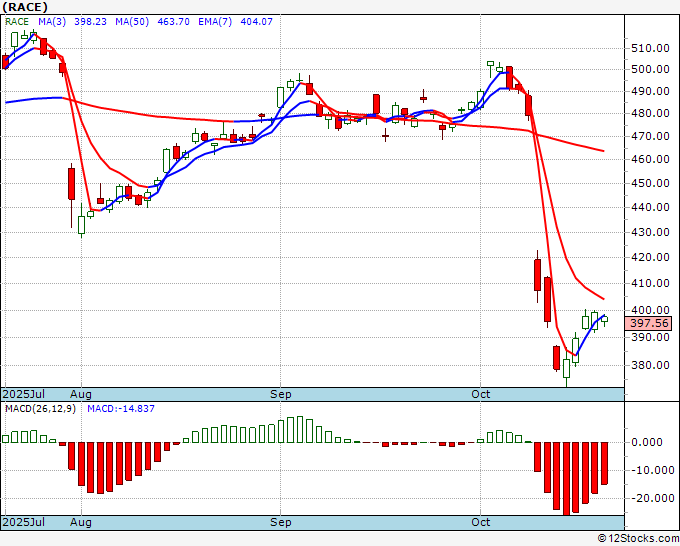This screenshot has width=680, height=546.
Task: Click the (RACE) chart title
Action: tap(25, 7)
